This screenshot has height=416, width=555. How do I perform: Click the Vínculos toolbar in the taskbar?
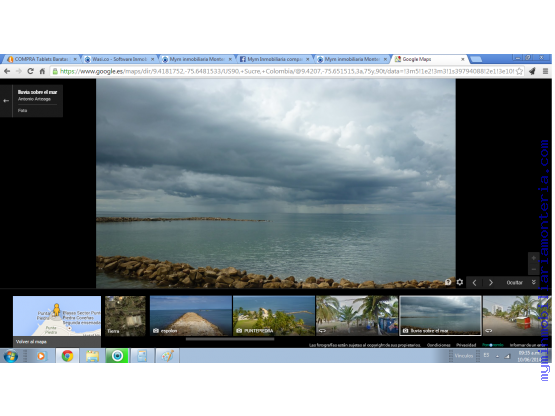point(464,356)
